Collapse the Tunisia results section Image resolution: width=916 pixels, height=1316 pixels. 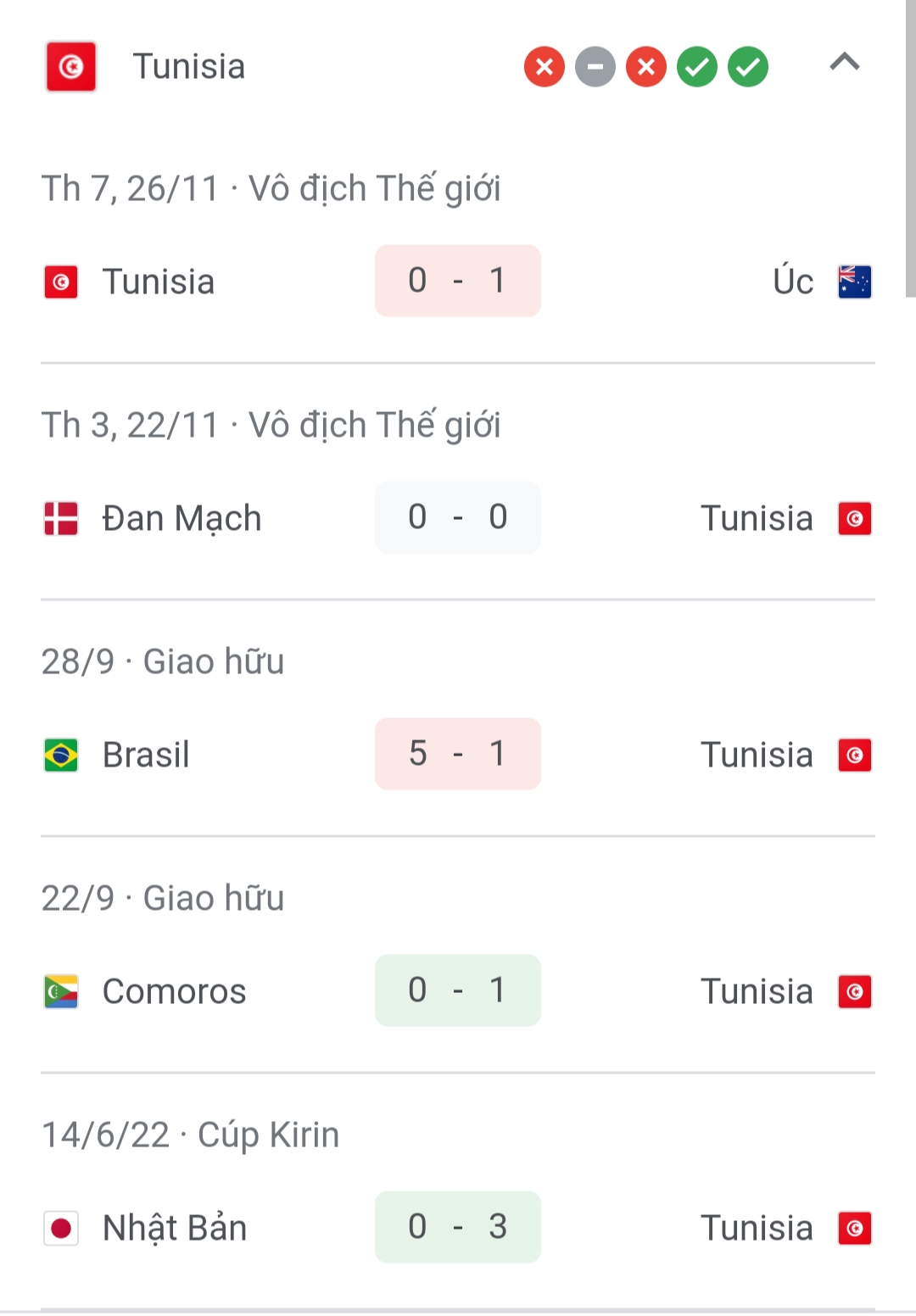(x=844, y=63)
